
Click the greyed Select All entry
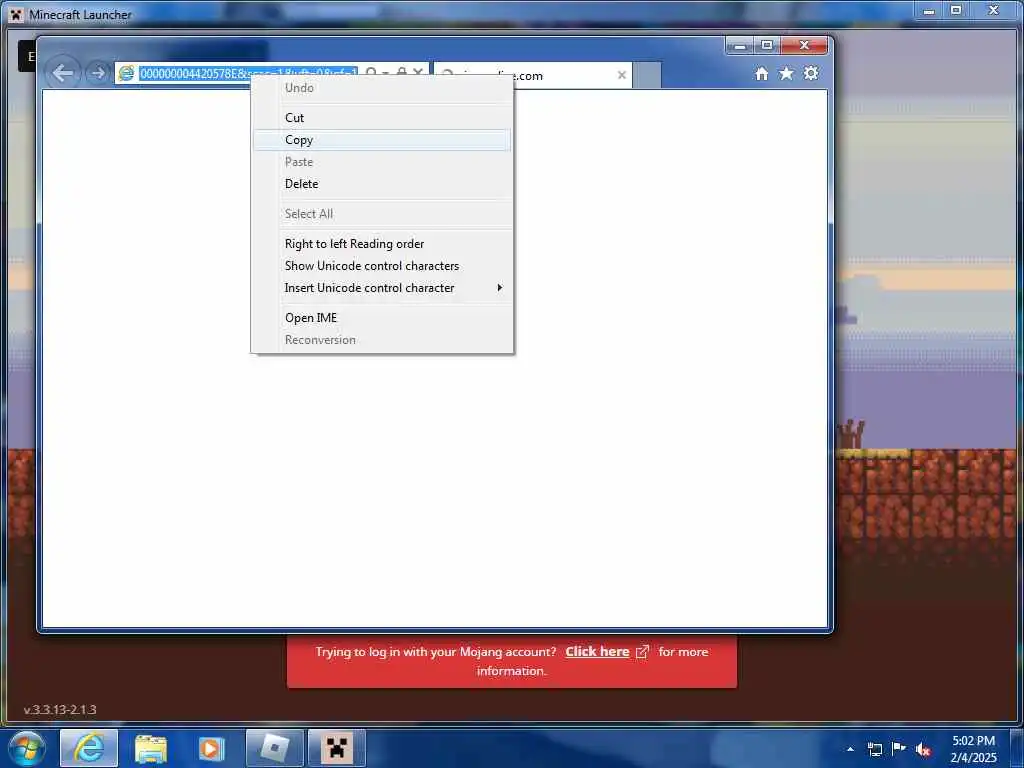point(382,214)
